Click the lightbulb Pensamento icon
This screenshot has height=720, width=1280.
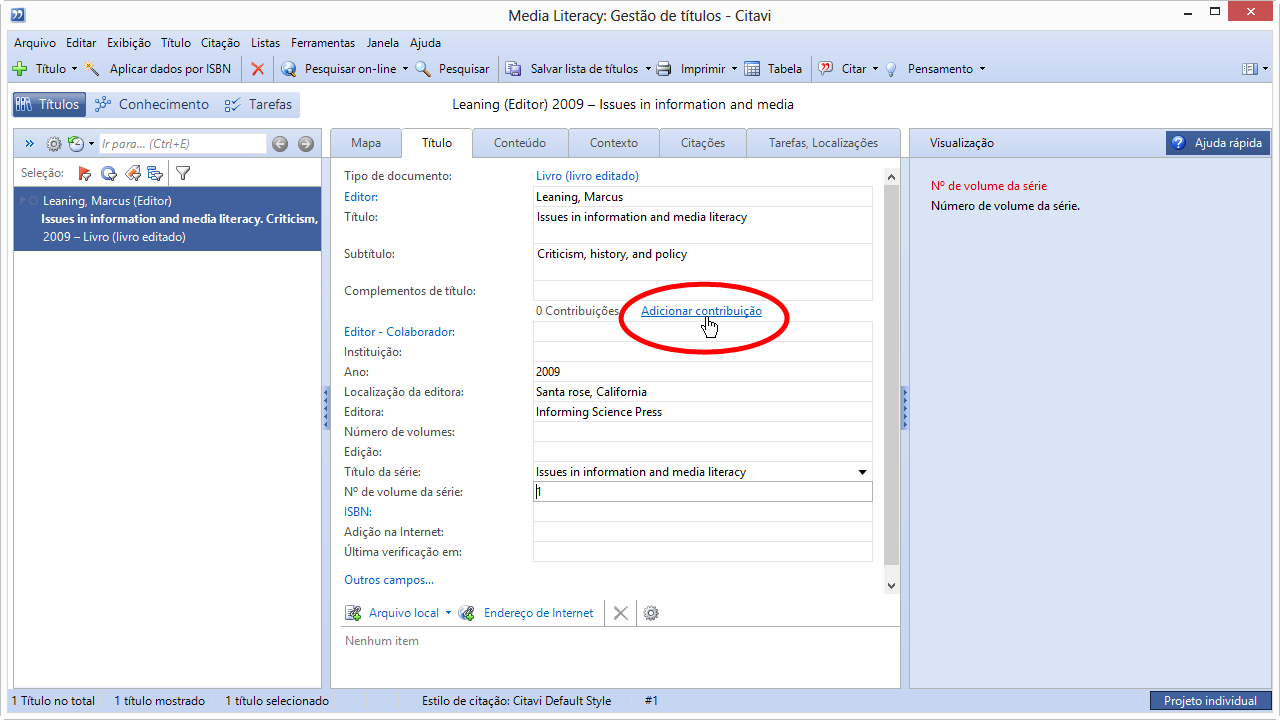pos(890,69)
